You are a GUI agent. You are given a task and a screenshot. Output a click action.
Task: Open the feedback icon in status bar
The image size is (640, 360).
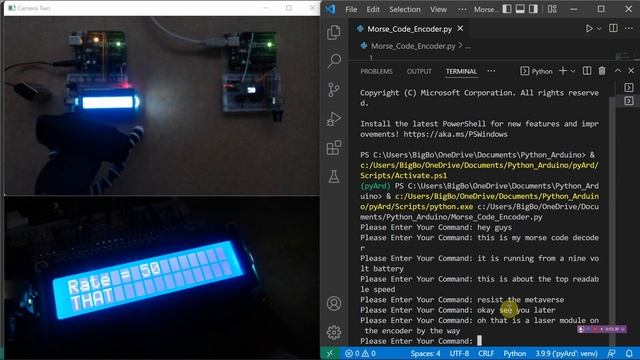[x=611, y=353]
